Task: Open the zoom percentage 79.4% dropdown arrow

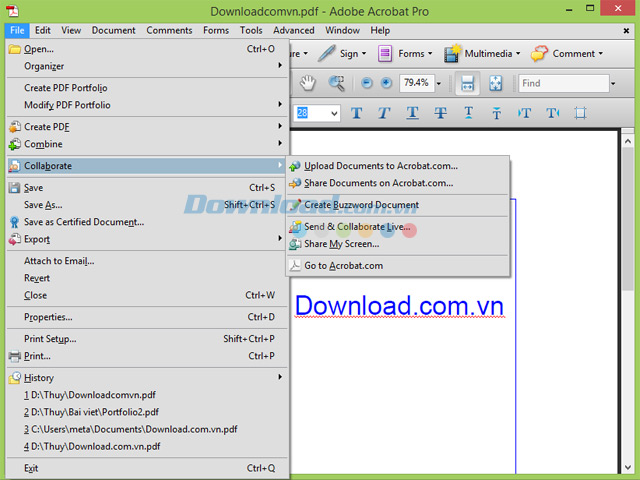Action: [x=439, y=83]
